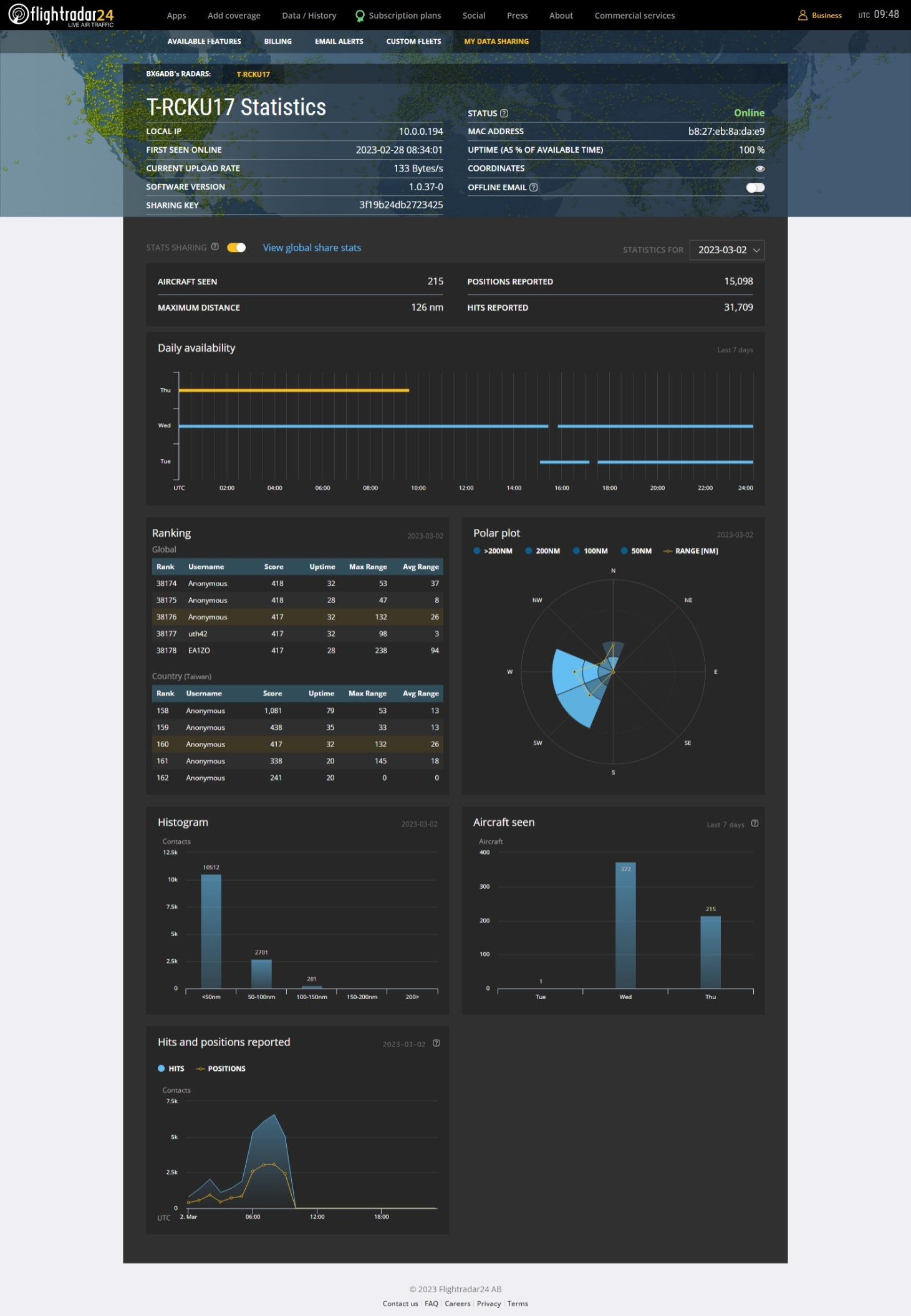Viewport: 911px width, 1316px height.
Task: Click the uth42 ranking row username
Action: tap(198, 634)
